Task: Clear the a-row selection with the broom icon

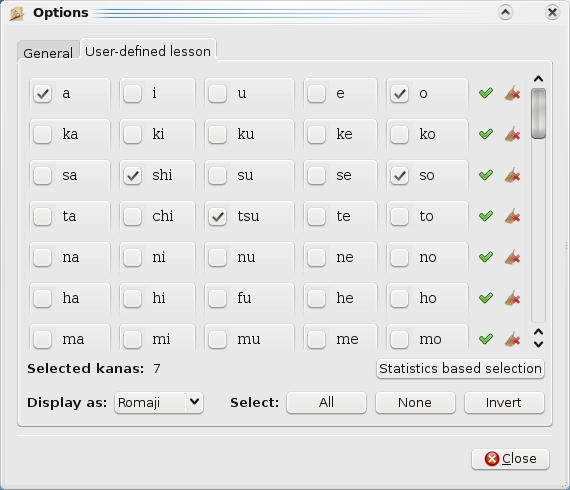Action: (x=513, y=93)
